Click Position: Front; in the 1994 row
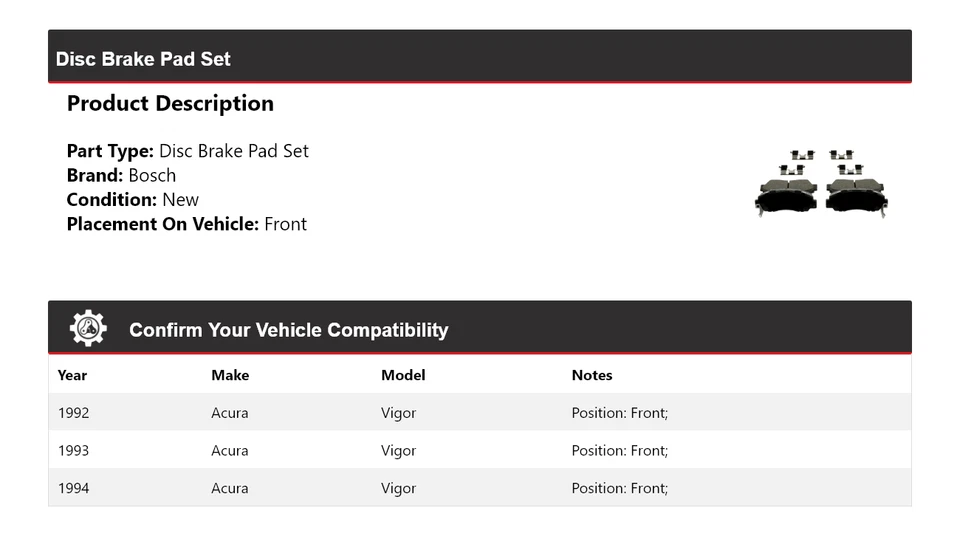The image size is (960, 536). (x=619, y=488)
